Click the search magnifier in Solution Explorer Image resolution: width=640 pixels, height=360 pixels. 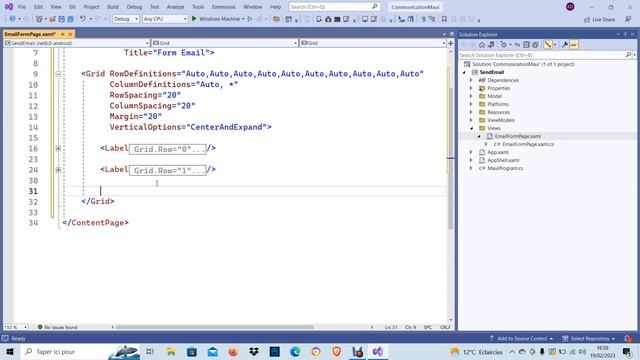click(628, 55)
